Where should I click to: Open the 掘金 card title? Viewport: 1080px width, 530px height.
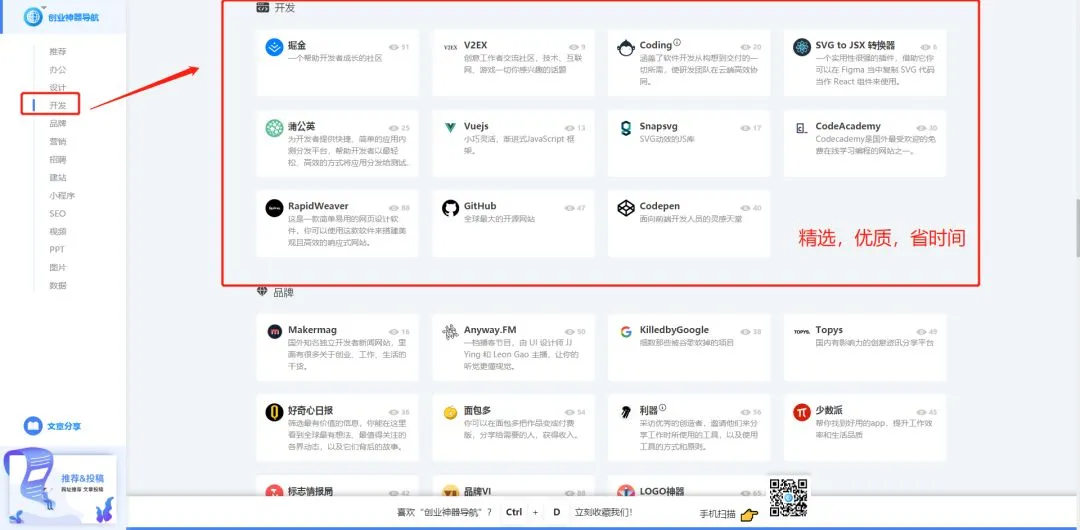point(297,45)
